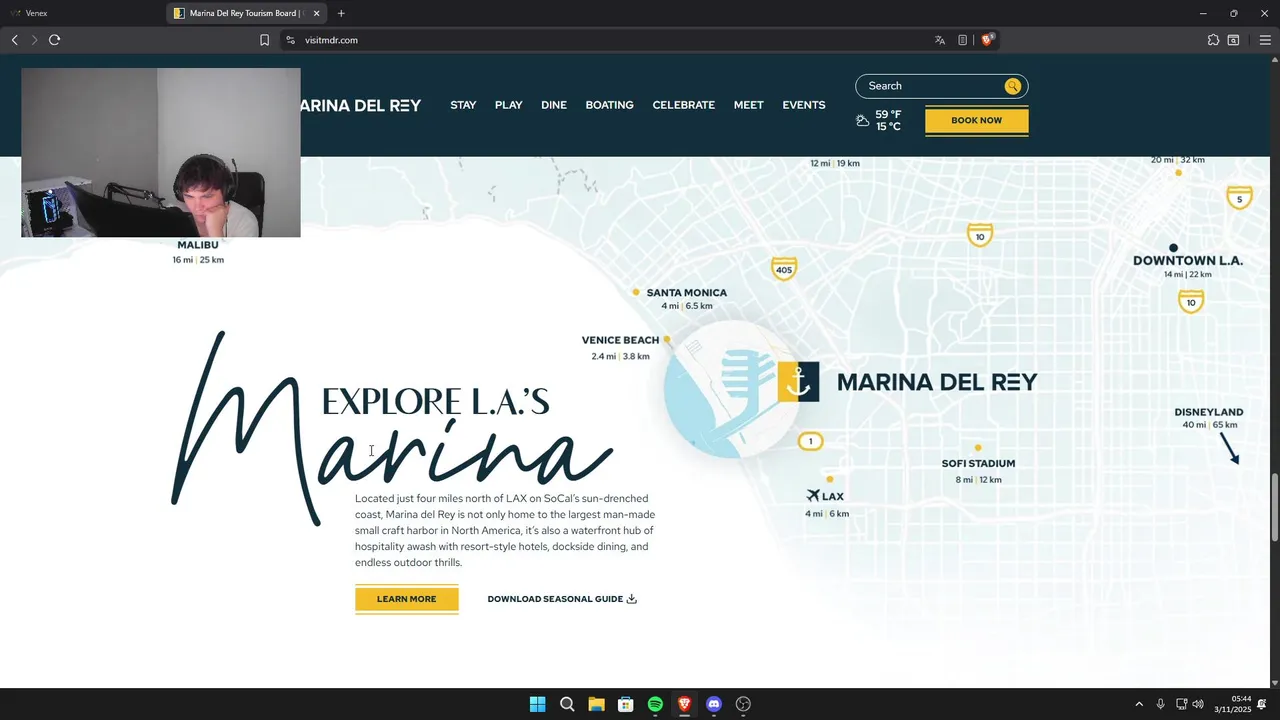Screen dimensions: 1280x720
Task: Show hidden system tray icons
Action: coord(1138,704)
